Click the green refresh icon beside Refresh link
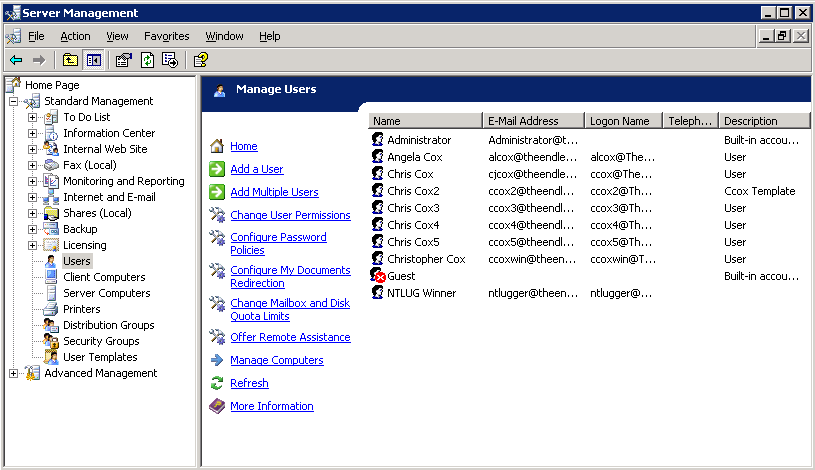The width and height of the screenshot is (815, 470). (217, 383)
